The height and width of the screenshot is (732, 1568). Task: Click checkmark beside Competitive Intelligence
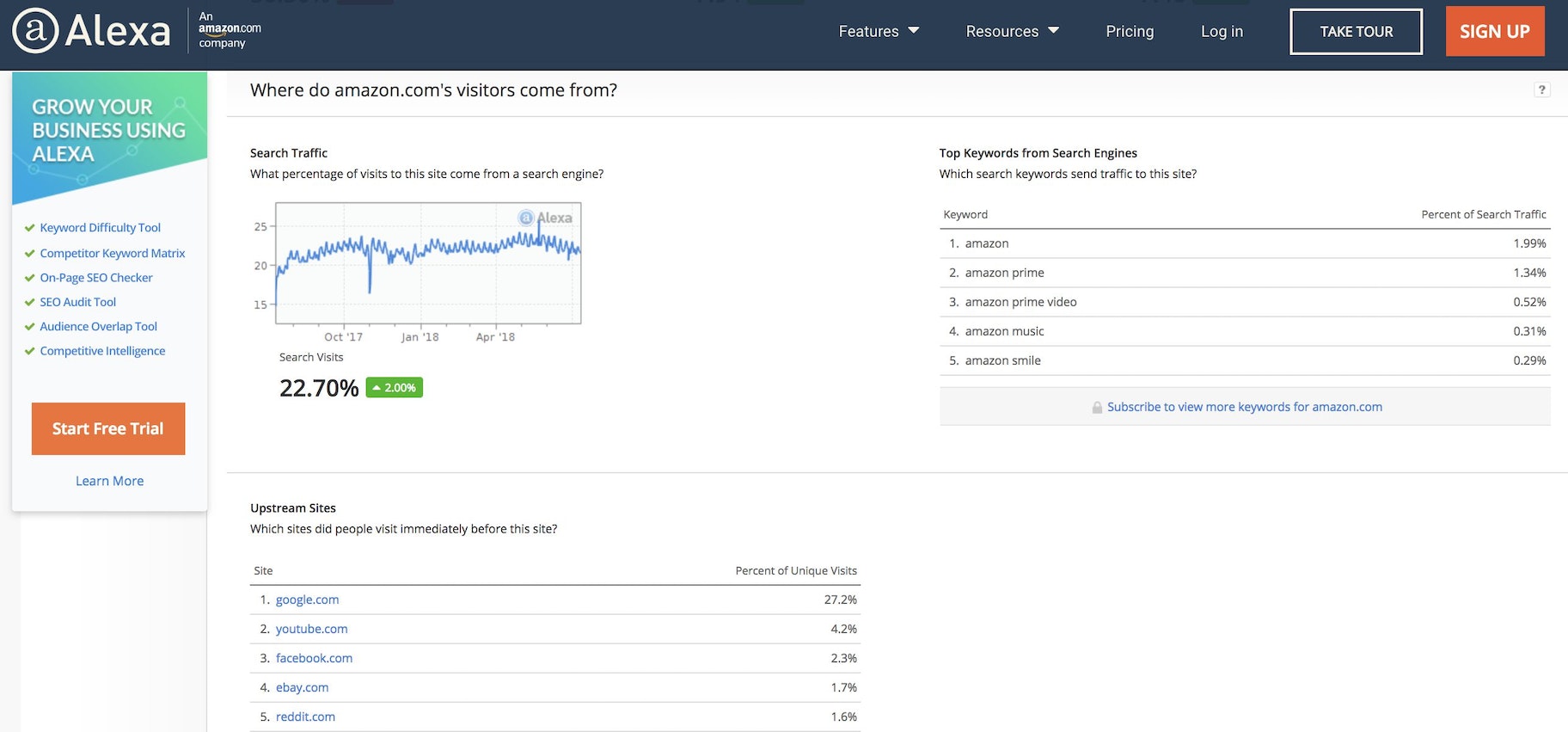tap(30, 351)
